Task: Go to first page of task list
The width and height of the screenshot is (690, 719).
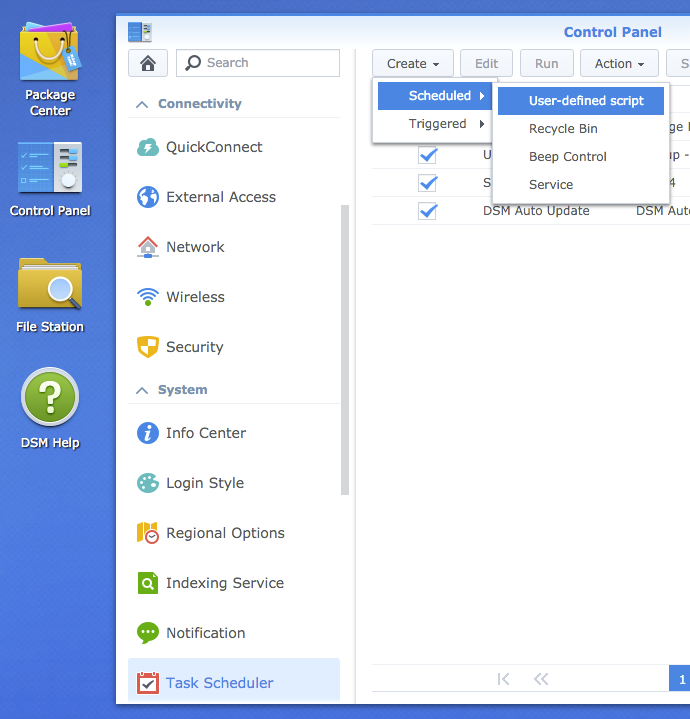Action: [503, 679]
